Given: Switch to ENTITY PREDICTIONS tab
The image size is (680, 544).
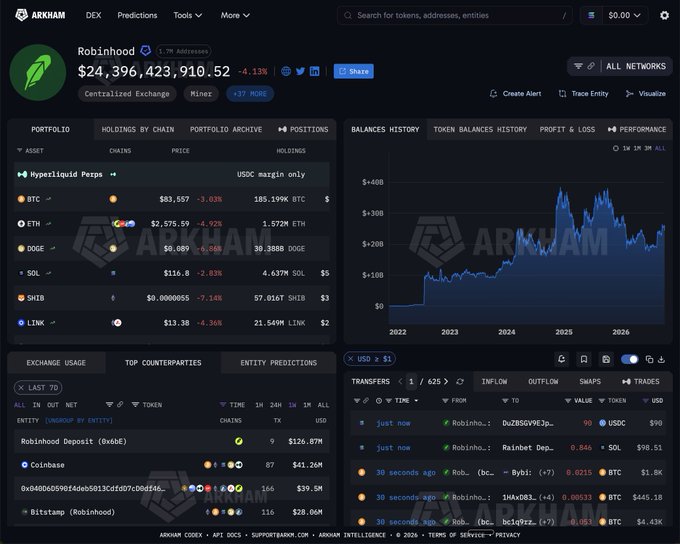Looking at the screenshot, I should (278, 363).
